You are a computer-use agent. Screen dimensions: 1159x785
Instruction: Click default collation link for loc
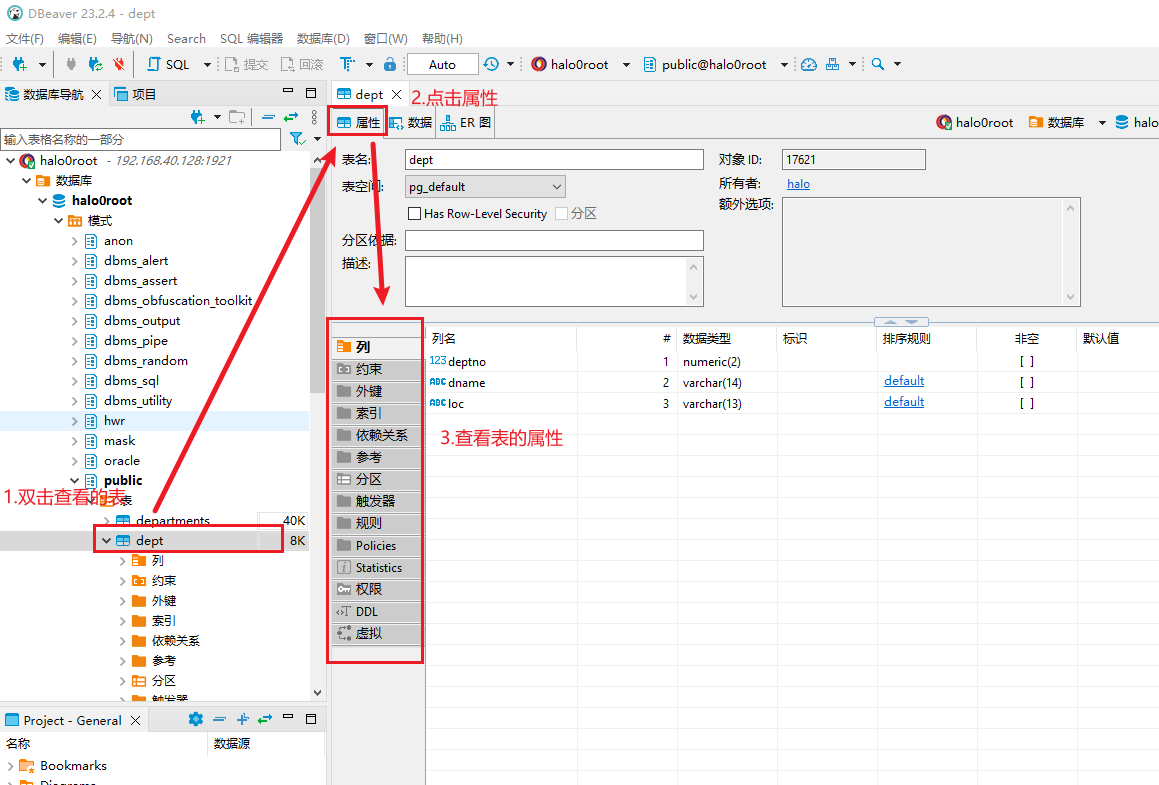(x=904, y=401)
